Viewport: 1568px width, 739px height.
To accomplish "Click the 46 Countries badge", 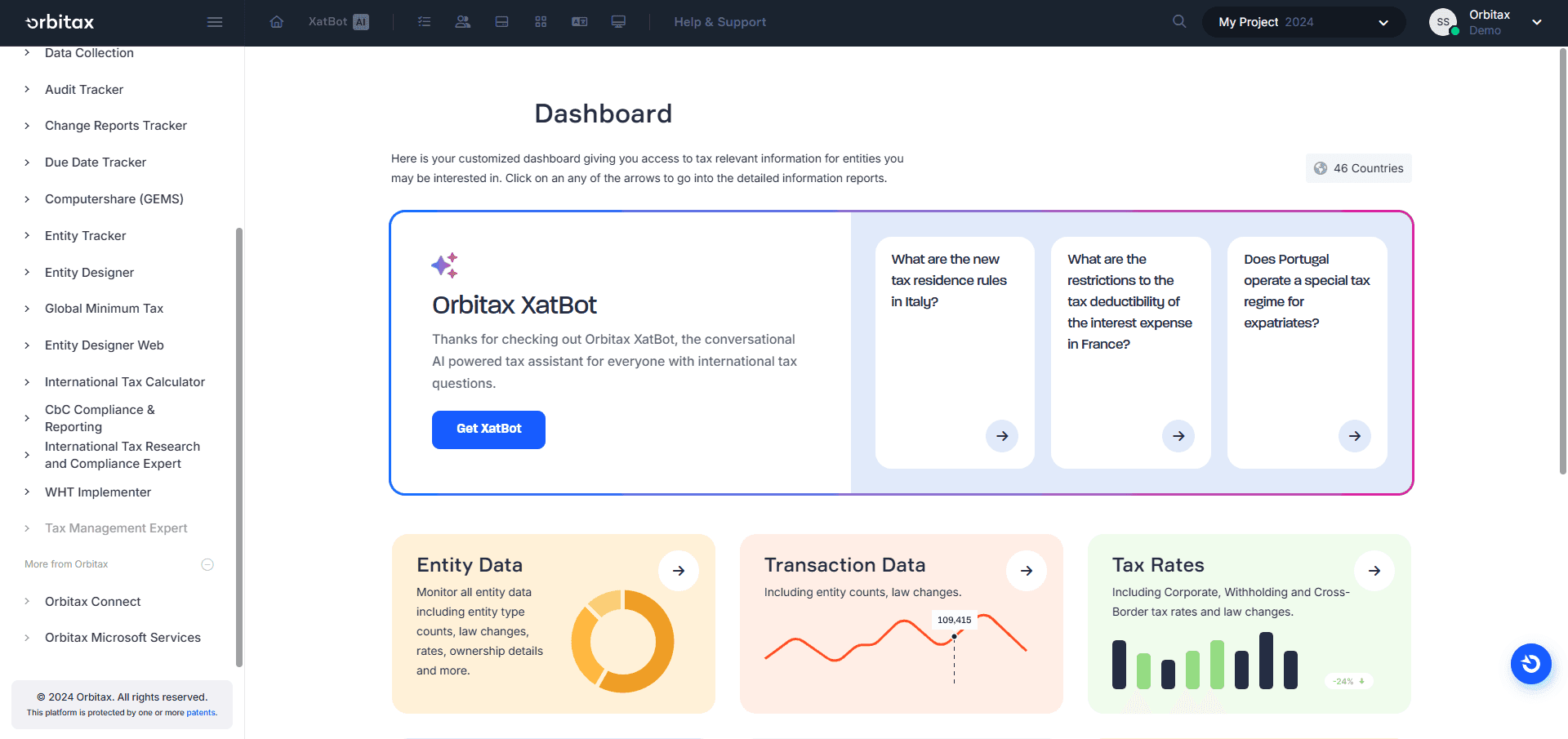I will (1359, 168).
